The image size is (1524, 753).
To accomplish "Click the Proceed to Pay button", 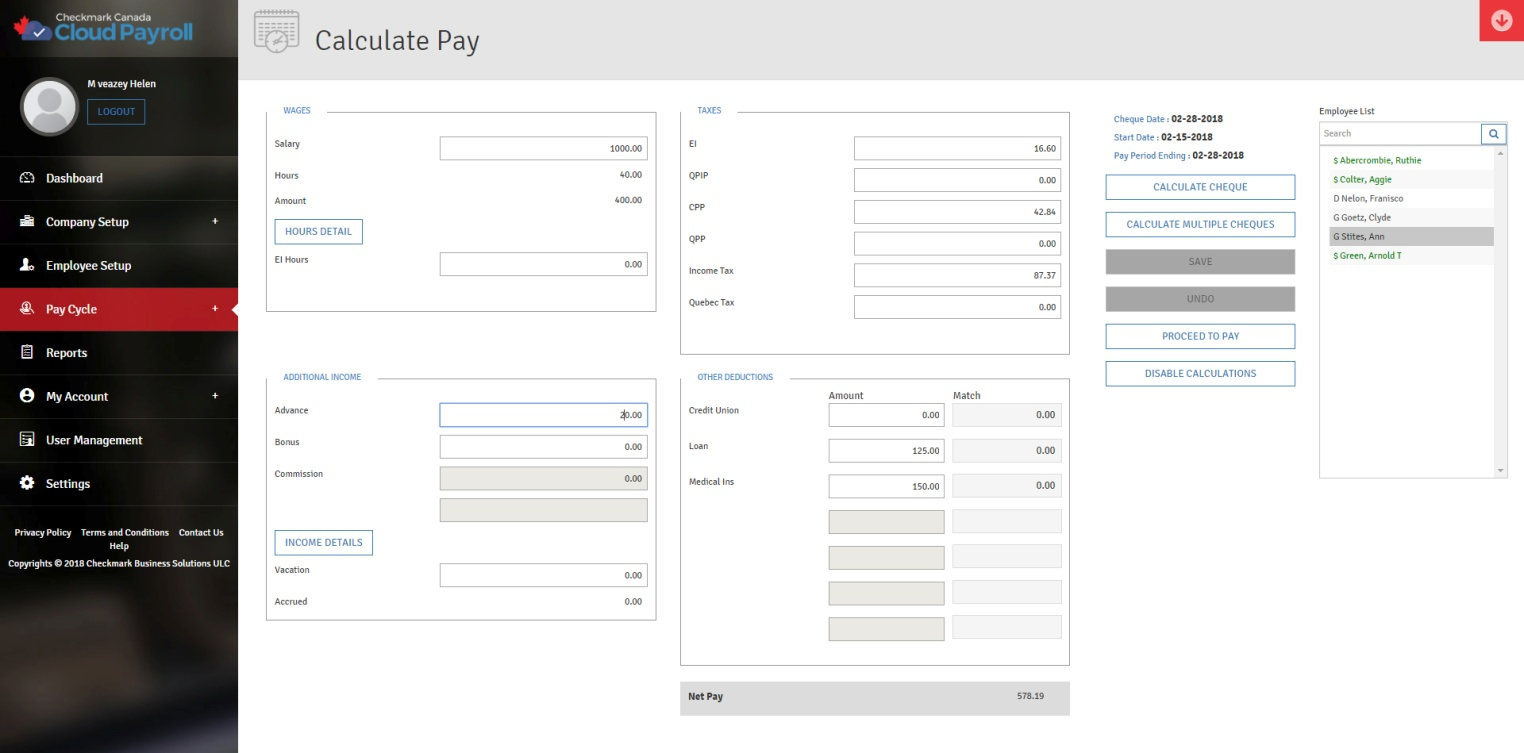I will 1200,336.
